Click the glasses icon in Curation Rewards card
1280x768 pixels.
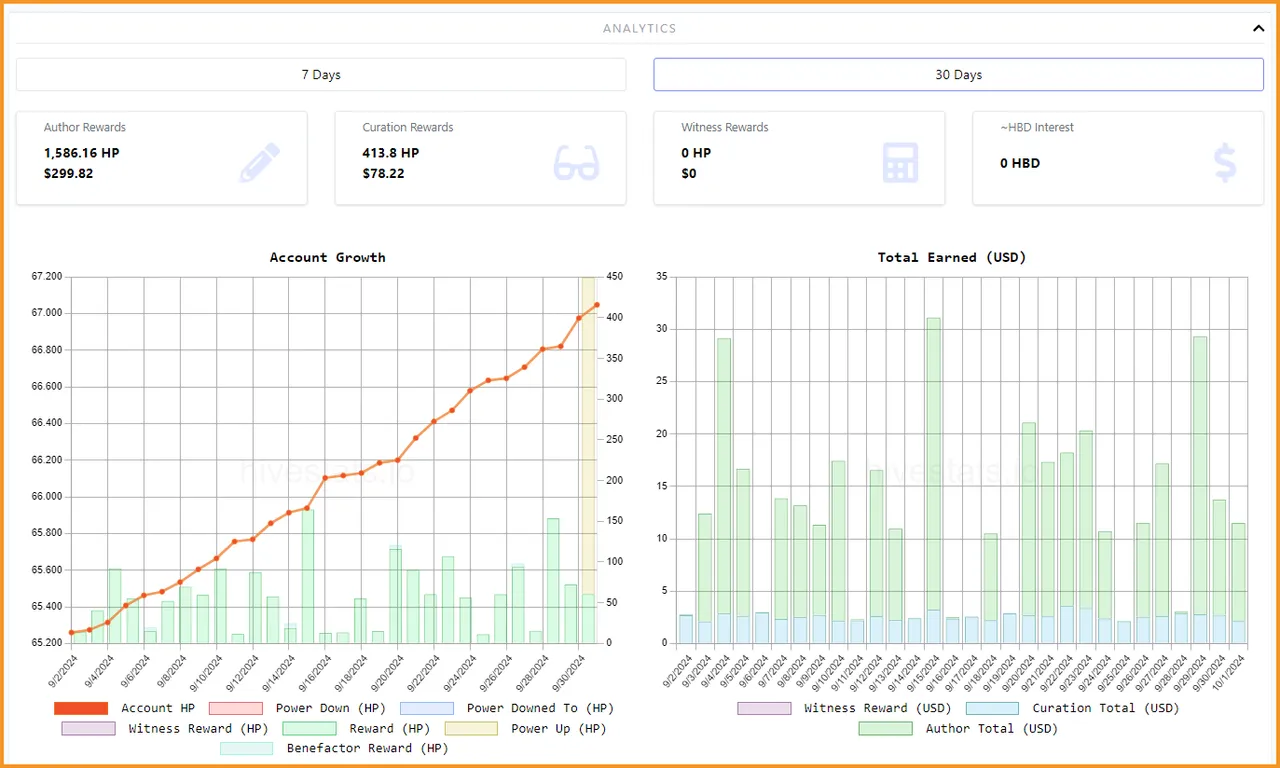coord(577,162)
